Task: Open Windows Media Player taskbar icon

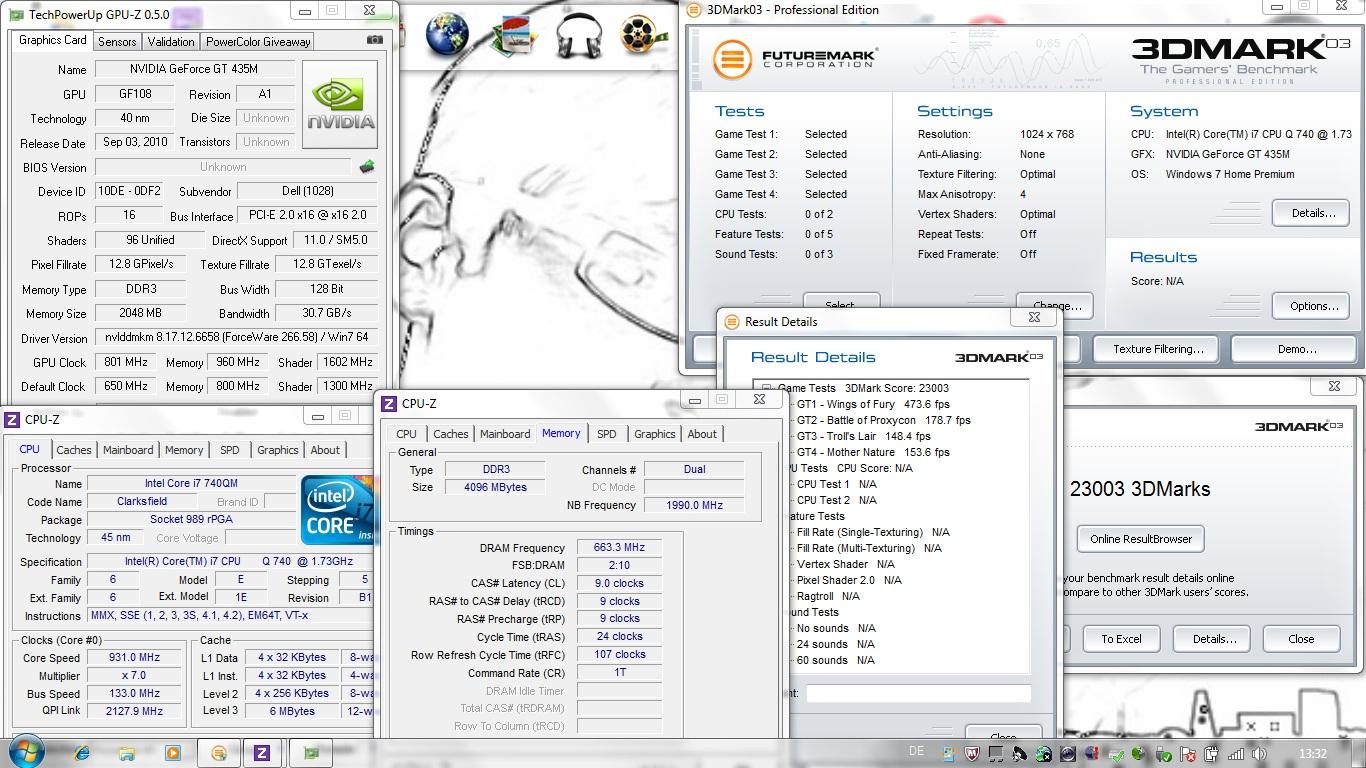Action: pyautogui.click(x=172, y=753)
